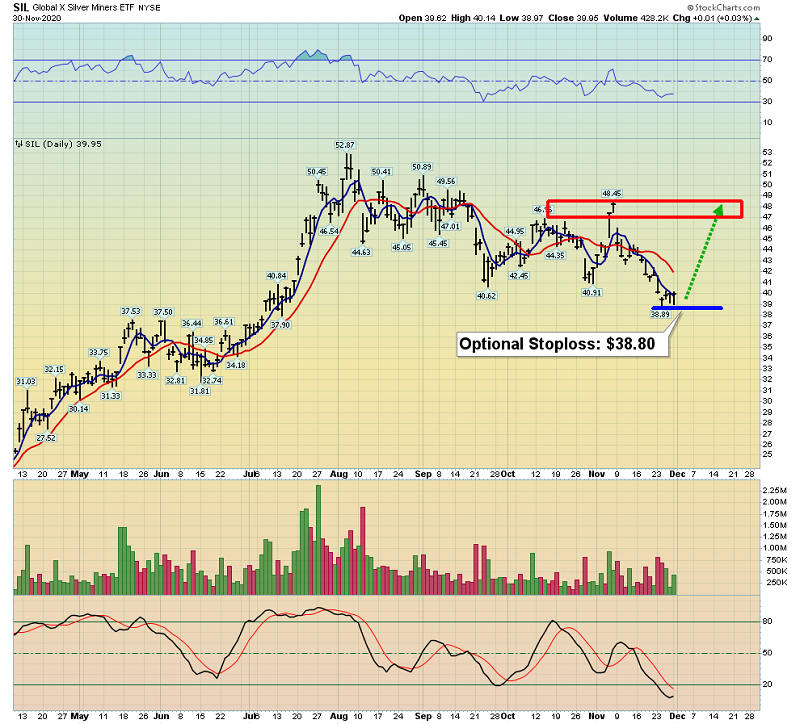Viewport: 800px width, 724px height.
Task: Click the Optional Stoploss: $38.80 callout
Action: pyautogui.click(x=563, y=344)
